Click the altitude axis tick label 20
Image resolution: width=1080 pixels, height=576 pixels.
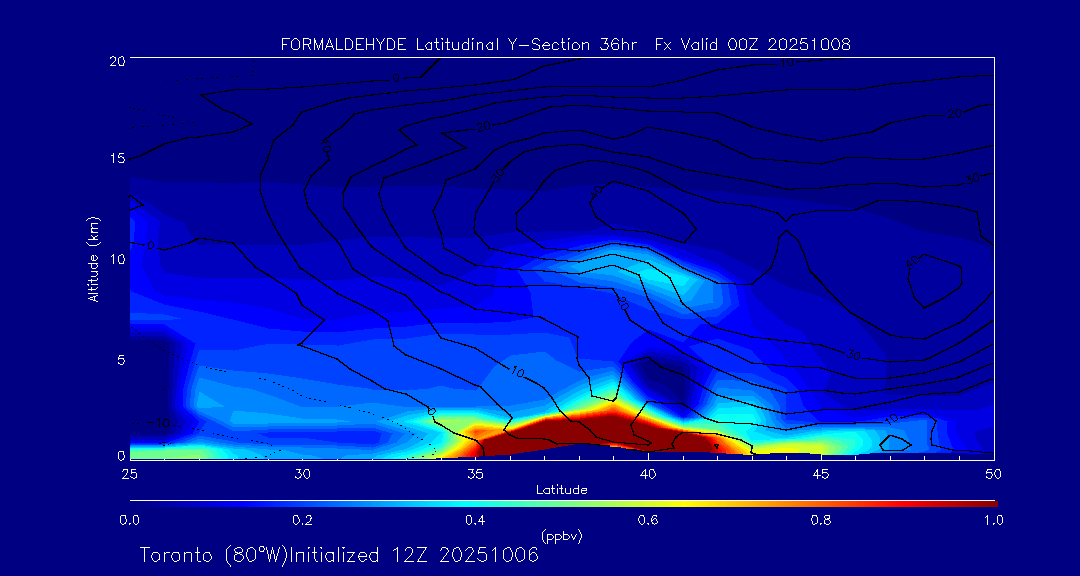[x=117, y=60]
